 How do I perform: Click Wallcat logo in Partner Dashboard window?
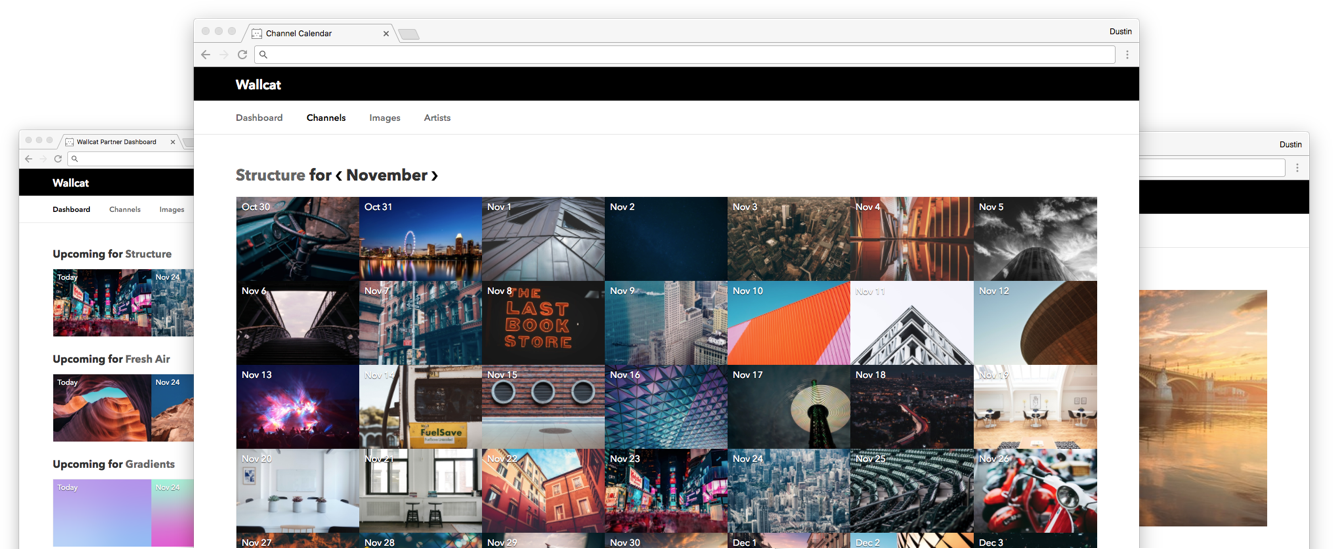pos(71,183)
